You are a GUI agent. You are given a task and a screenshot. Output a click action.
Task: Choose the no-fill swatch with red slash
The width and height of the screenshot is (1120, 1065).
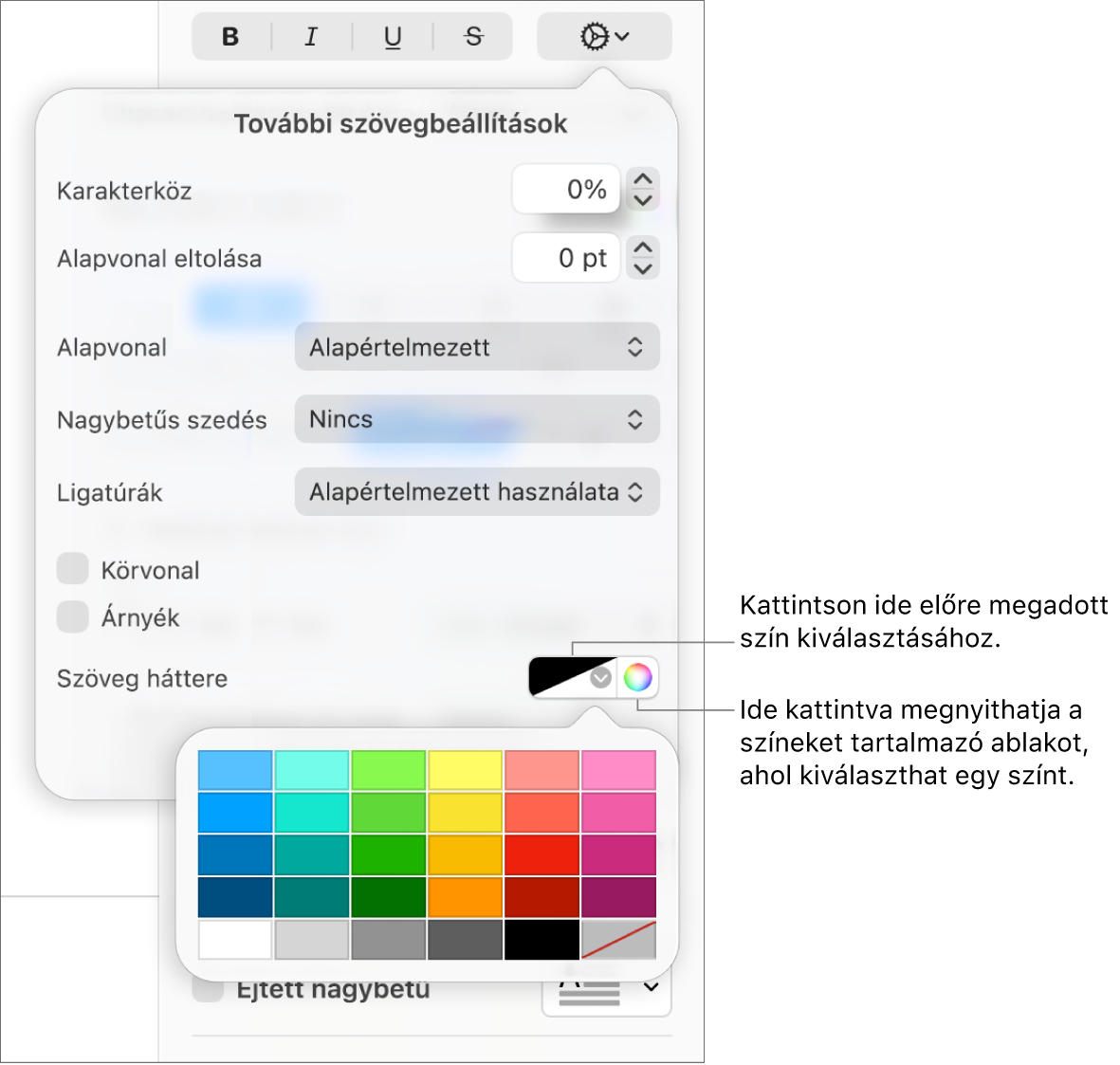click(x=618, y=939)
